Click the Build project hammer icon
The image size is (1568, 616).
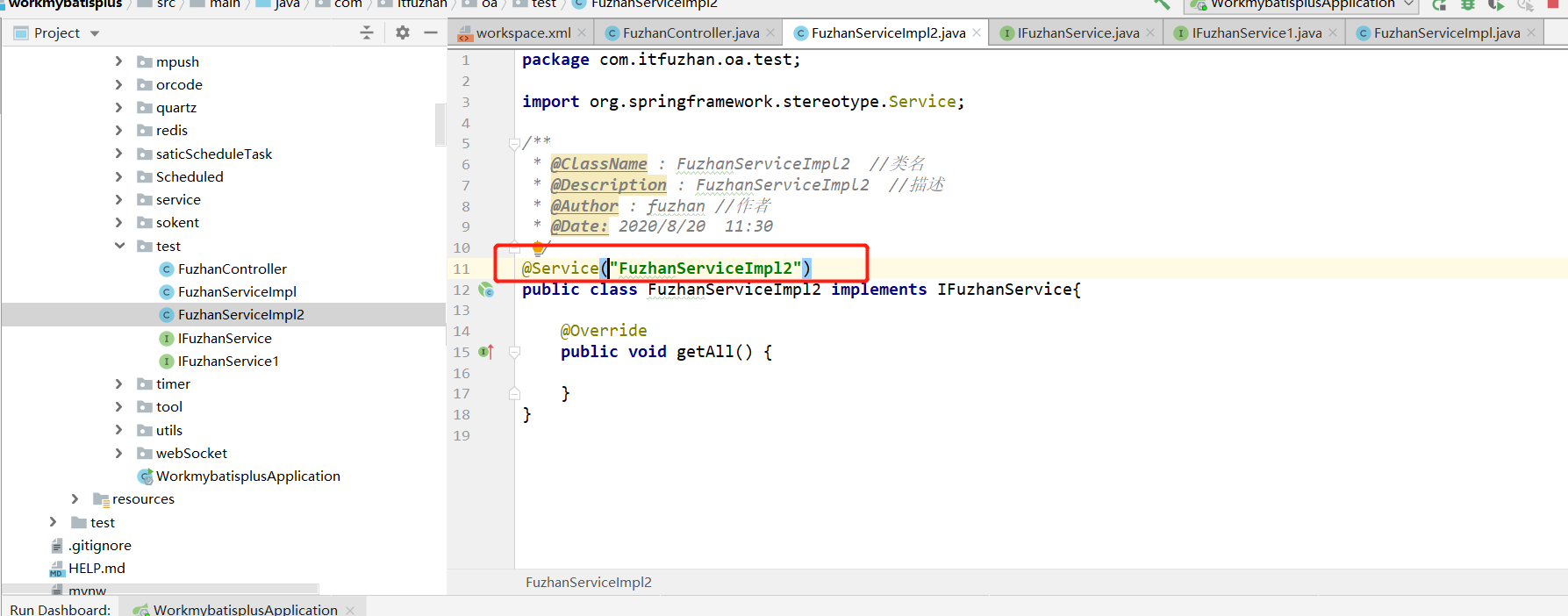pos(1162,4)
